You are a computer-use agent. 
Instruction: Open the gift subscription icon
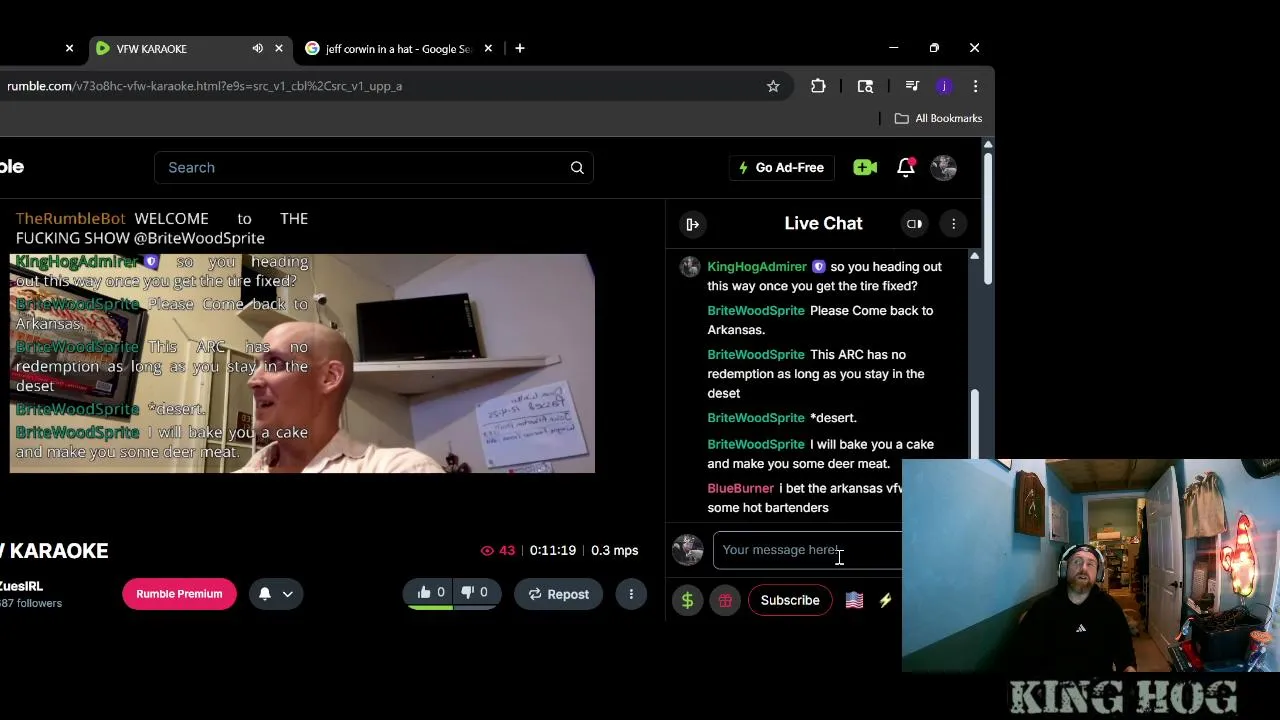725,600
